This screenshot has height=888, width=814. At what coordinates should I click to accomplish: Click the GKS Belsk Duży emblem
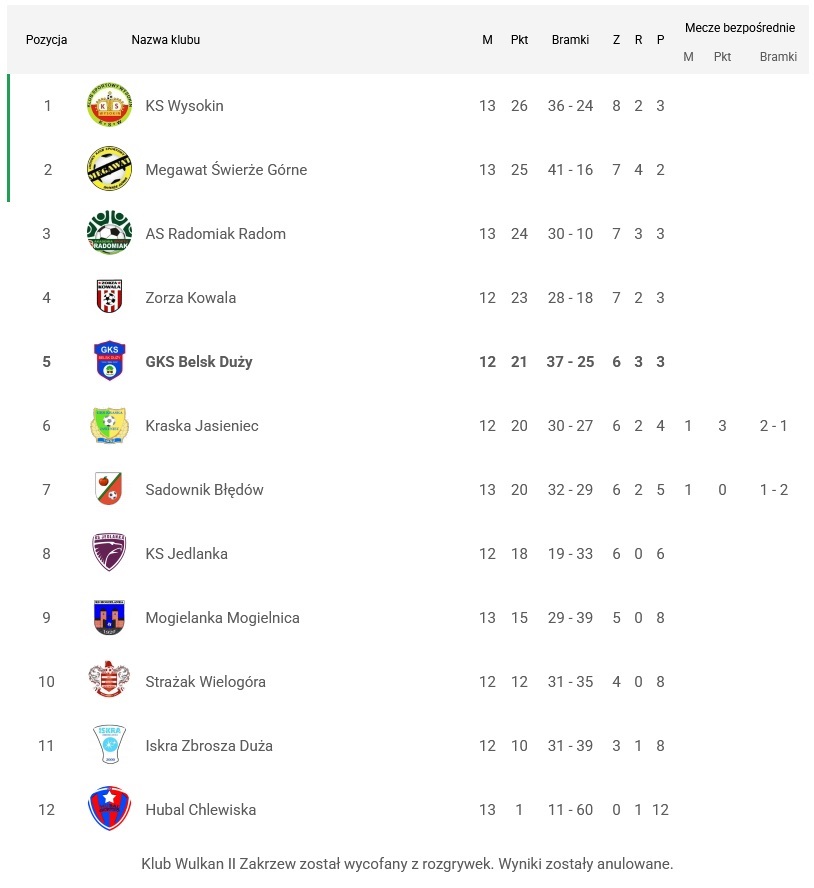(109, 362)
